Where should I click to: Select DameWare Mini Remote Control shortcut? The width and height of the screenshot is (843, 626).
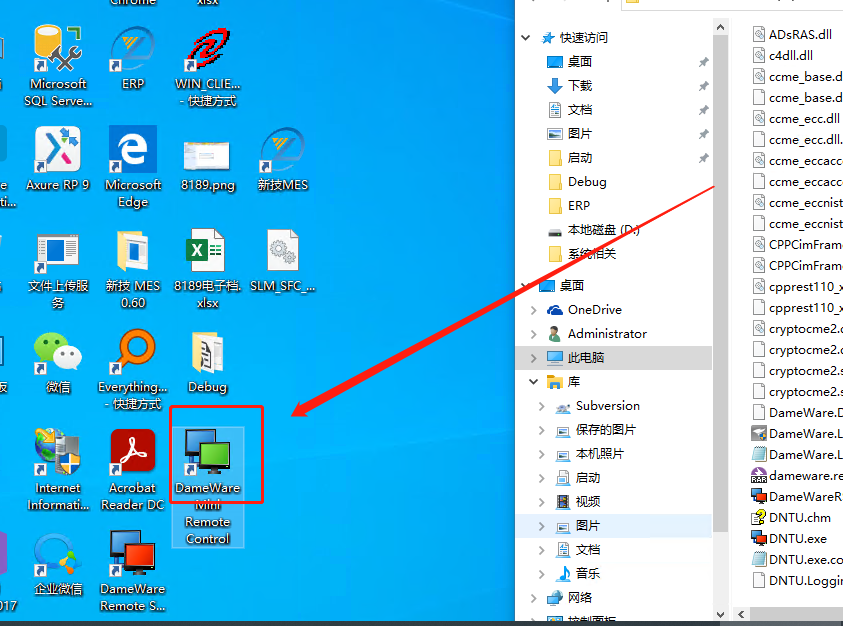(x=208, y=487)
